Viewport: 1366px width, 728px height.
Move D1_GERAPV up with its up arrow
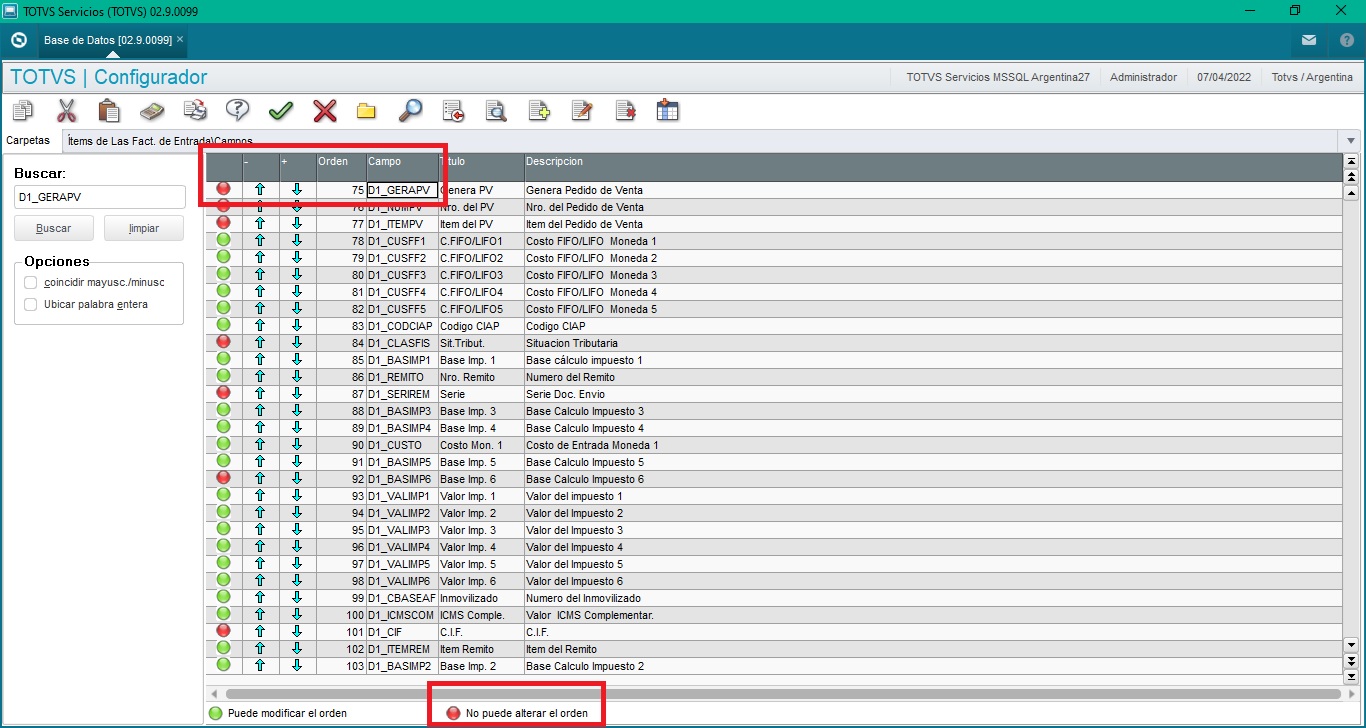(x=260, y=189)
